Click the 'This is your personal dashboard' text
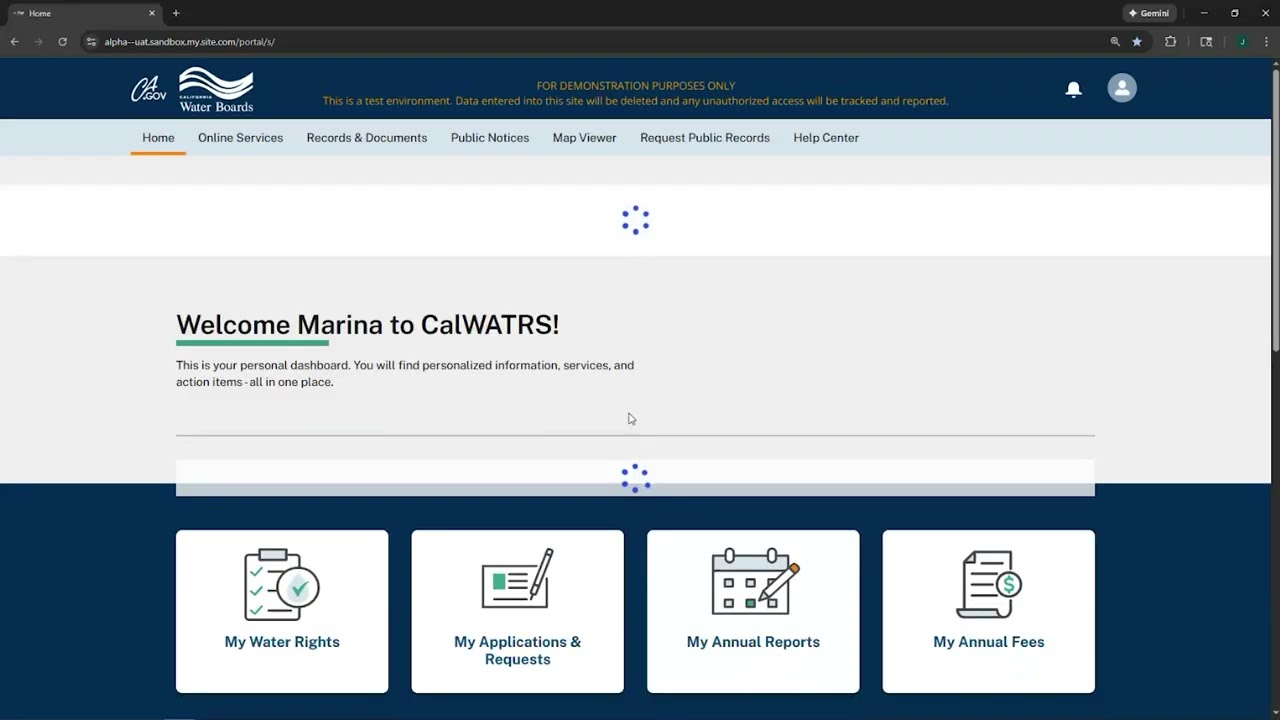The image size is (1280, 720). click(x=405, y=373)
